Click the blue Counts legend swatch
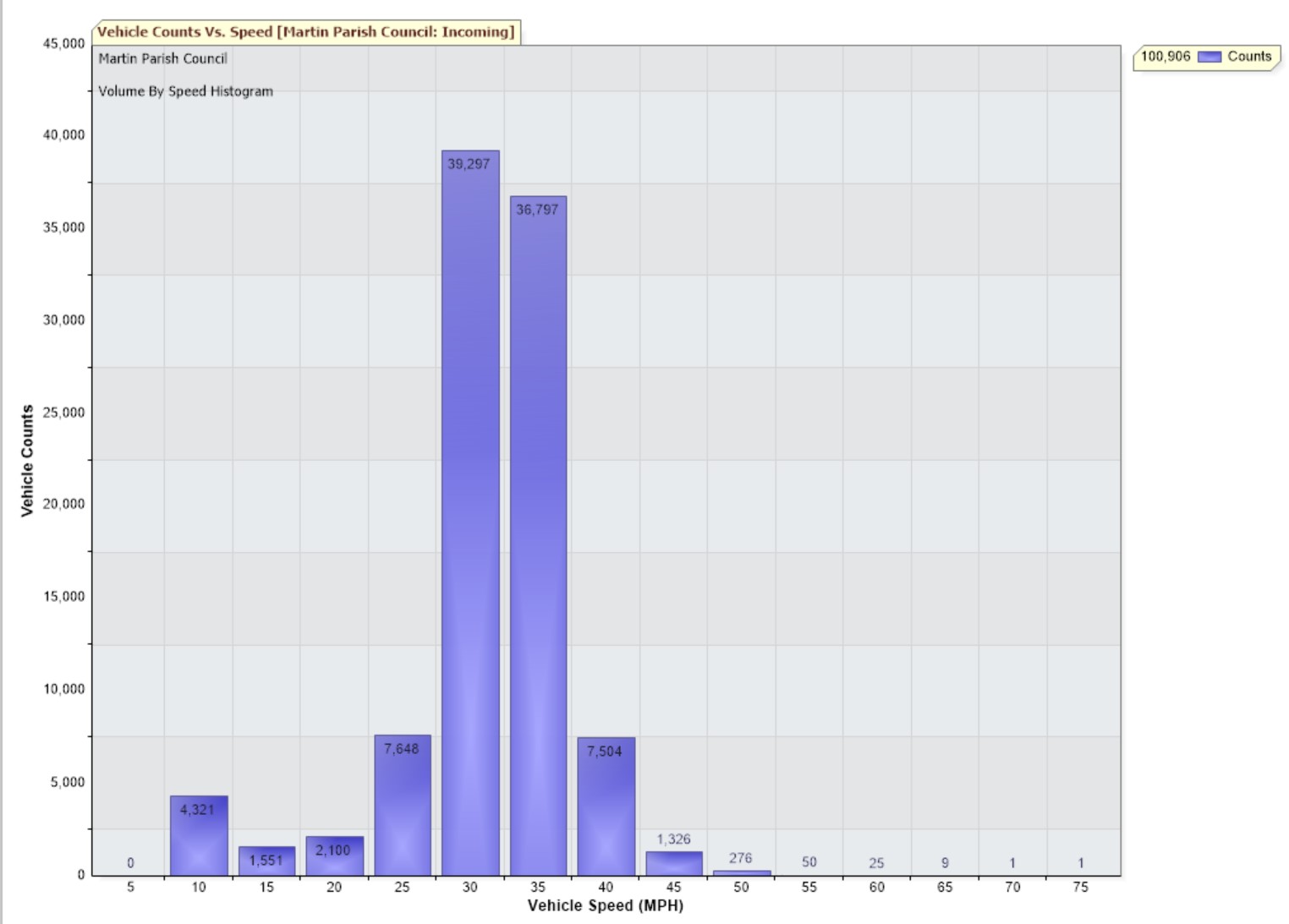This screenshot has width=1289, height=924. (1209, 57)
